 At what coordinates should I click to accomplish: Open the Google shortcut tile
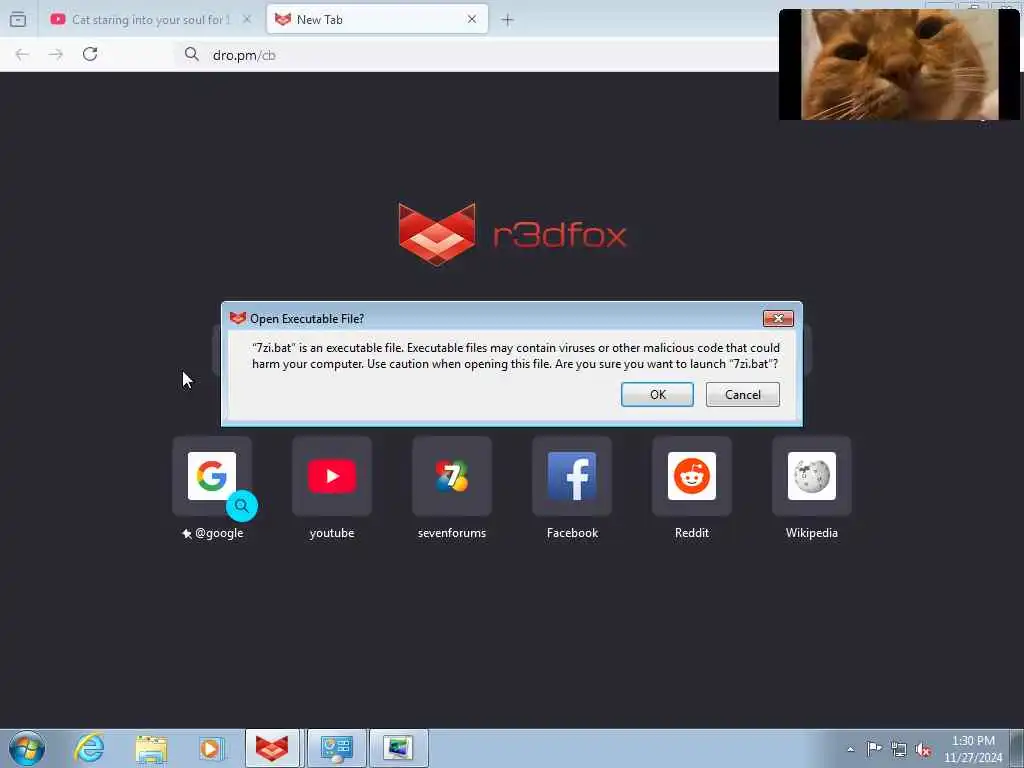[x=212, y=476]
